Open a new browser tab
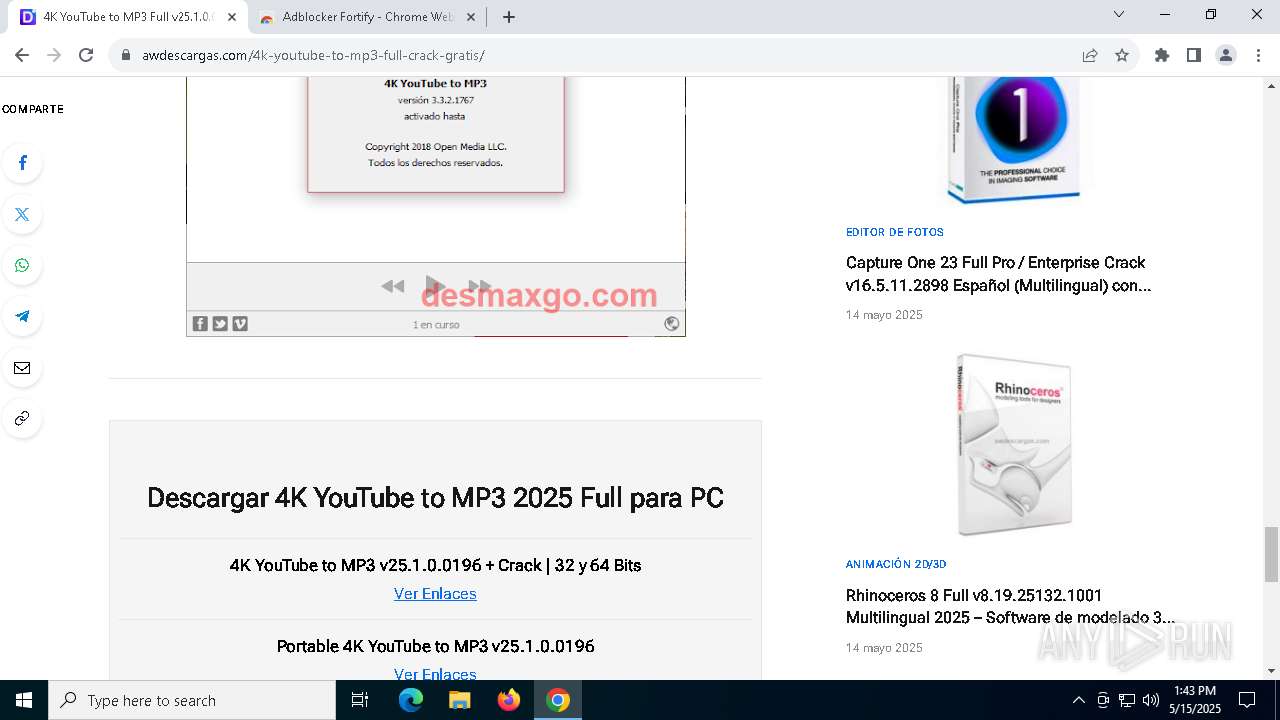 point(509,17)
